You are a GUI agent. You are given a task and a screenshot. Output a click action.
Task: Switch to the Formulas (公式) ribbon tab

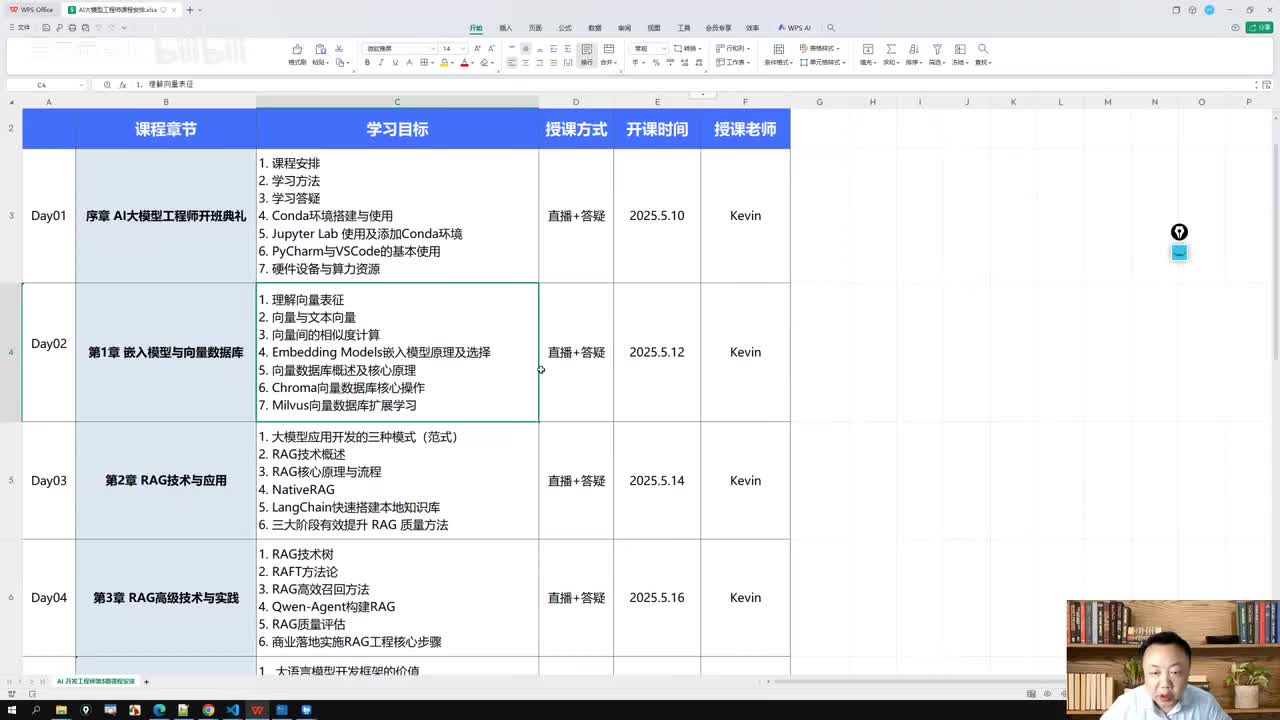565,28
